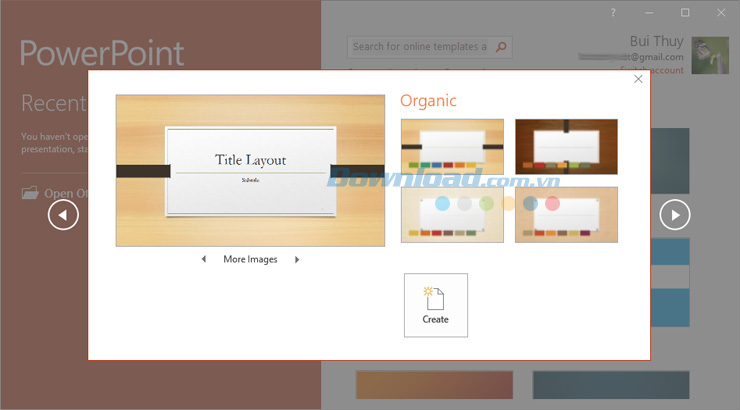740x410 pixels.
Task: Click Open Other Presentations folder icon
Action: (30, 192)
